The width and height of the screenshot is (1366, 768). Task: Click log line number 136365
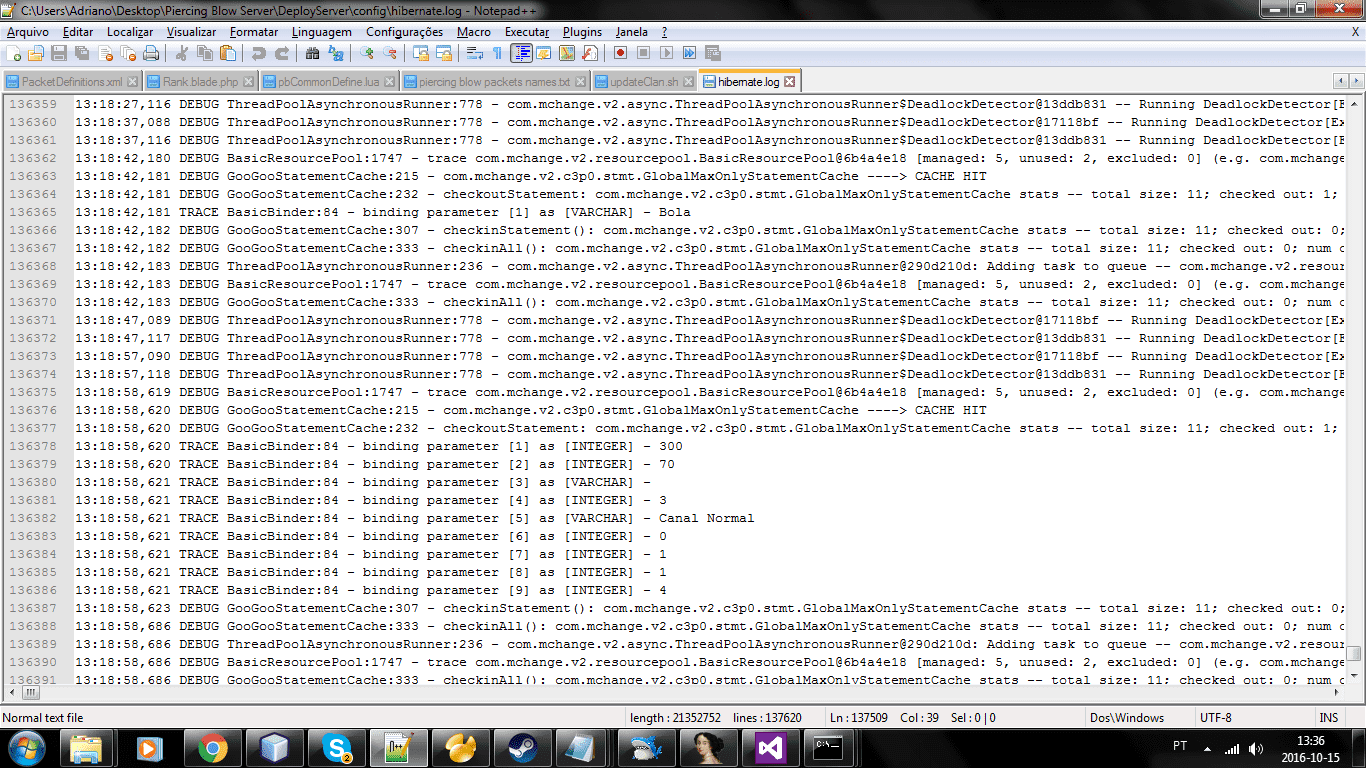tap(33, 212)
